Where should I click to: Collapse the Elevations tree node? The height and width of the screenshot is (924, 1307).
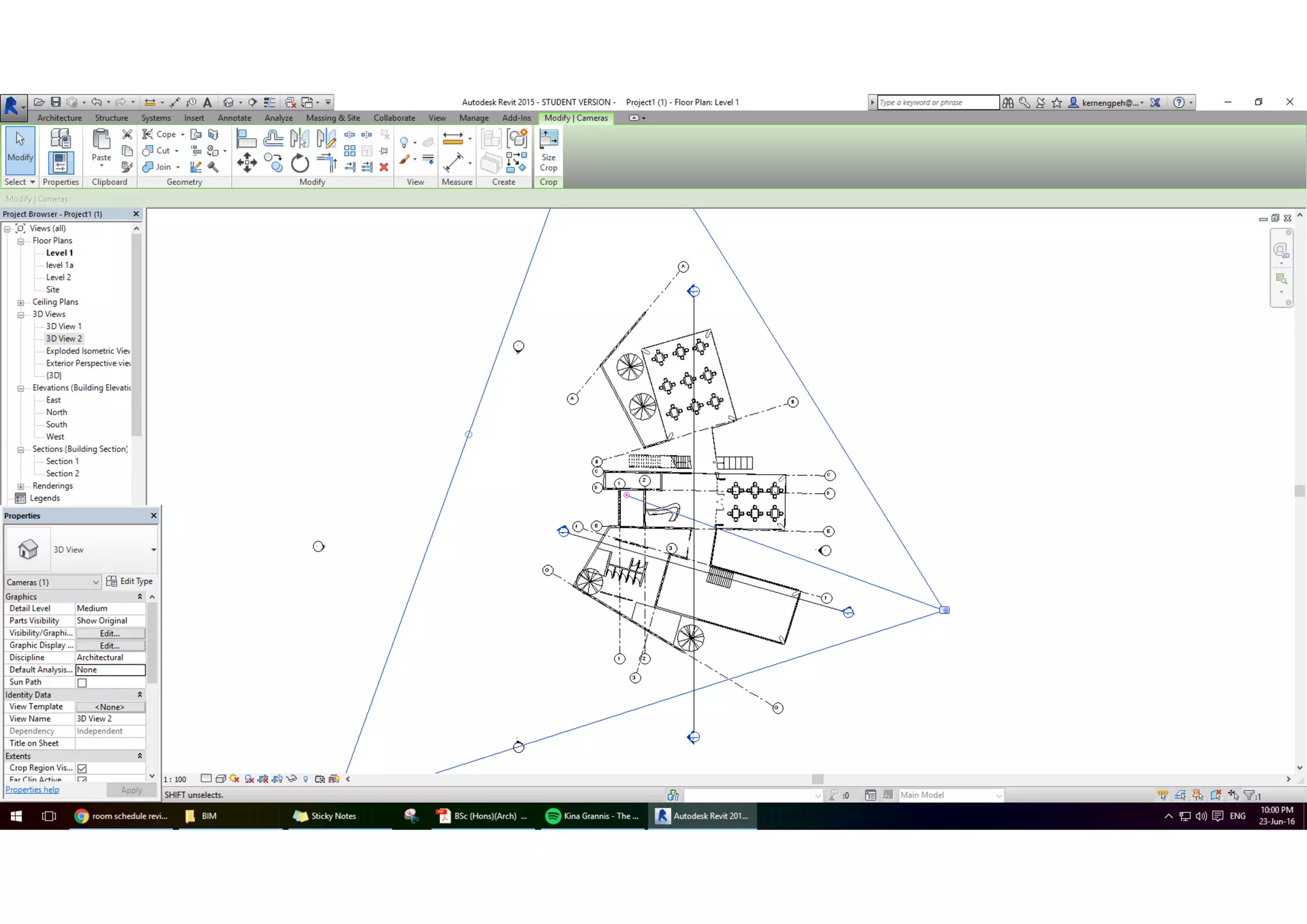[20, 388]
